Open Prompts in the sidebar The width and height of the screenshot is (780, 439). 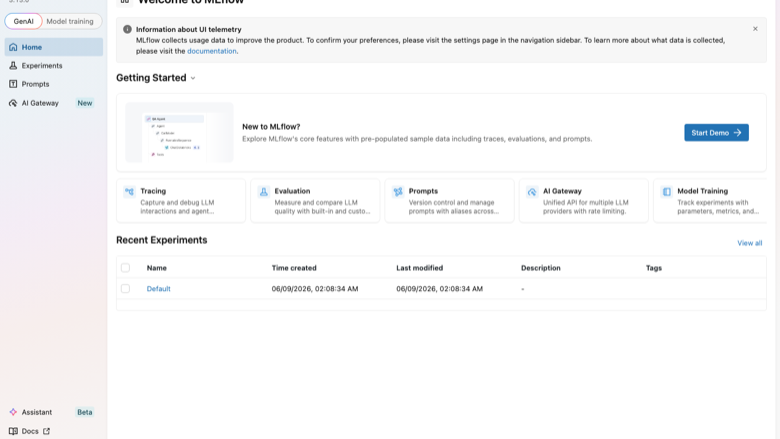(x=54, y=84)
